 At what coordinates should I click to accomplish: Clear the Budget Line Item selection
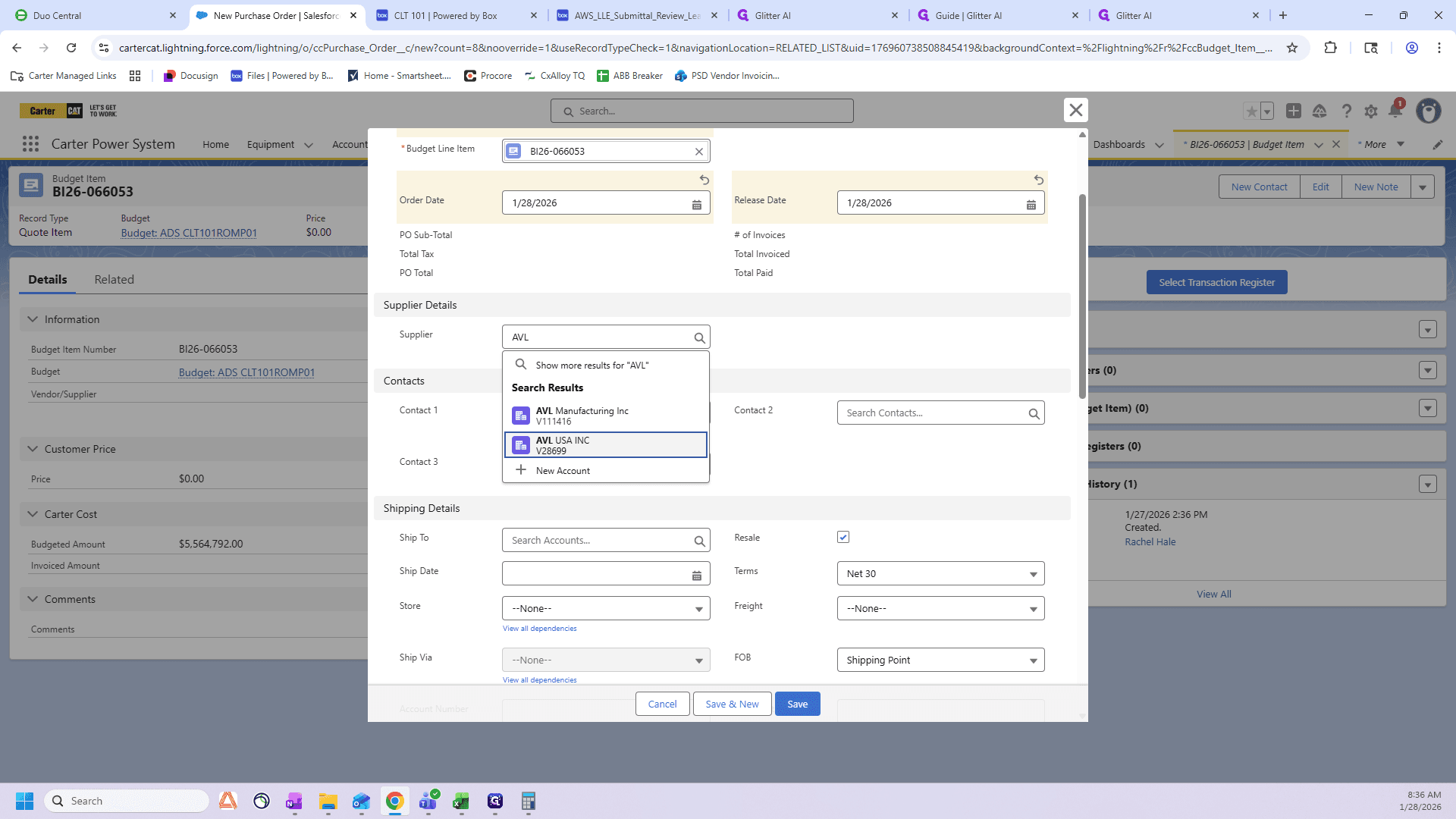(x=699, y=152)
